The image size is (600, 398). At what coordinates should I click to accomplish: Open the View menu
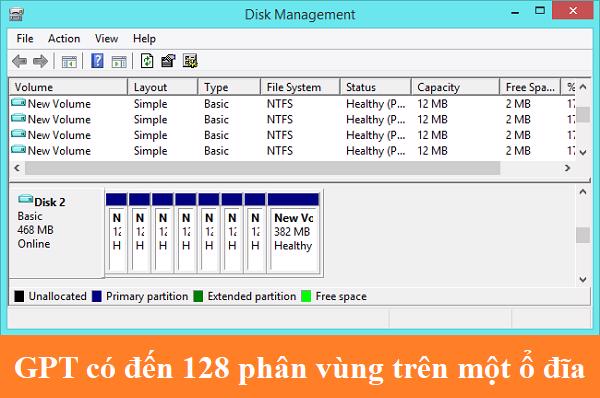pyautogui.click(x=106, y=39)
